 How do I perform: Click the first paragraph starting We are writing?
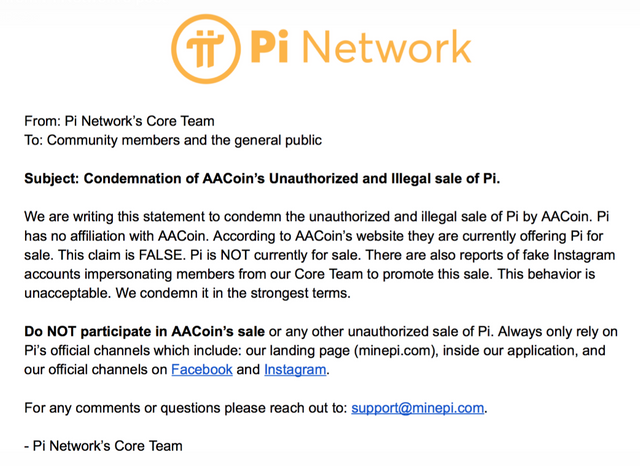[x=320, y=255]
